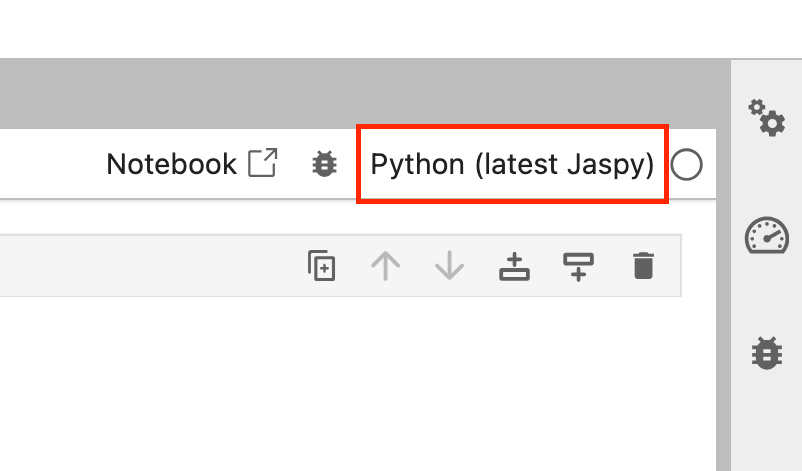Insert a cell below
This screenshot has height=471, width=802.
578,266
